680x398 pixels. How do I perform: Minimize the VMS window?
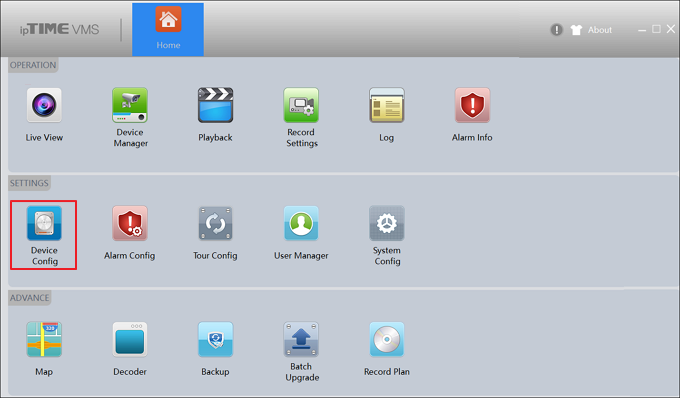642,29
